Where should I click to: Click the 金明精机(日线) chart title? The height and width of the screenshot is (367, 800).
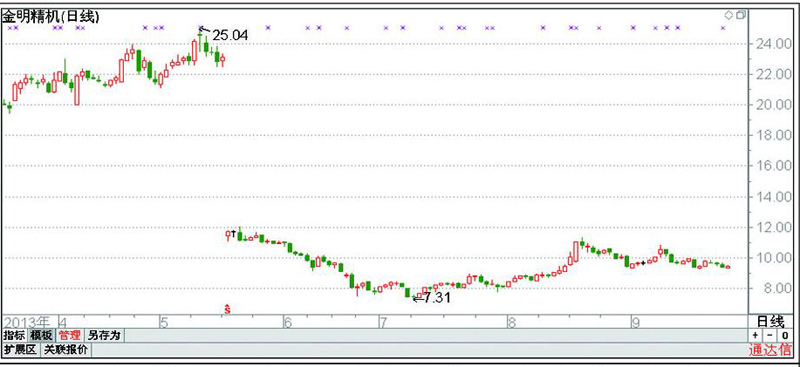tap(50, 16)
